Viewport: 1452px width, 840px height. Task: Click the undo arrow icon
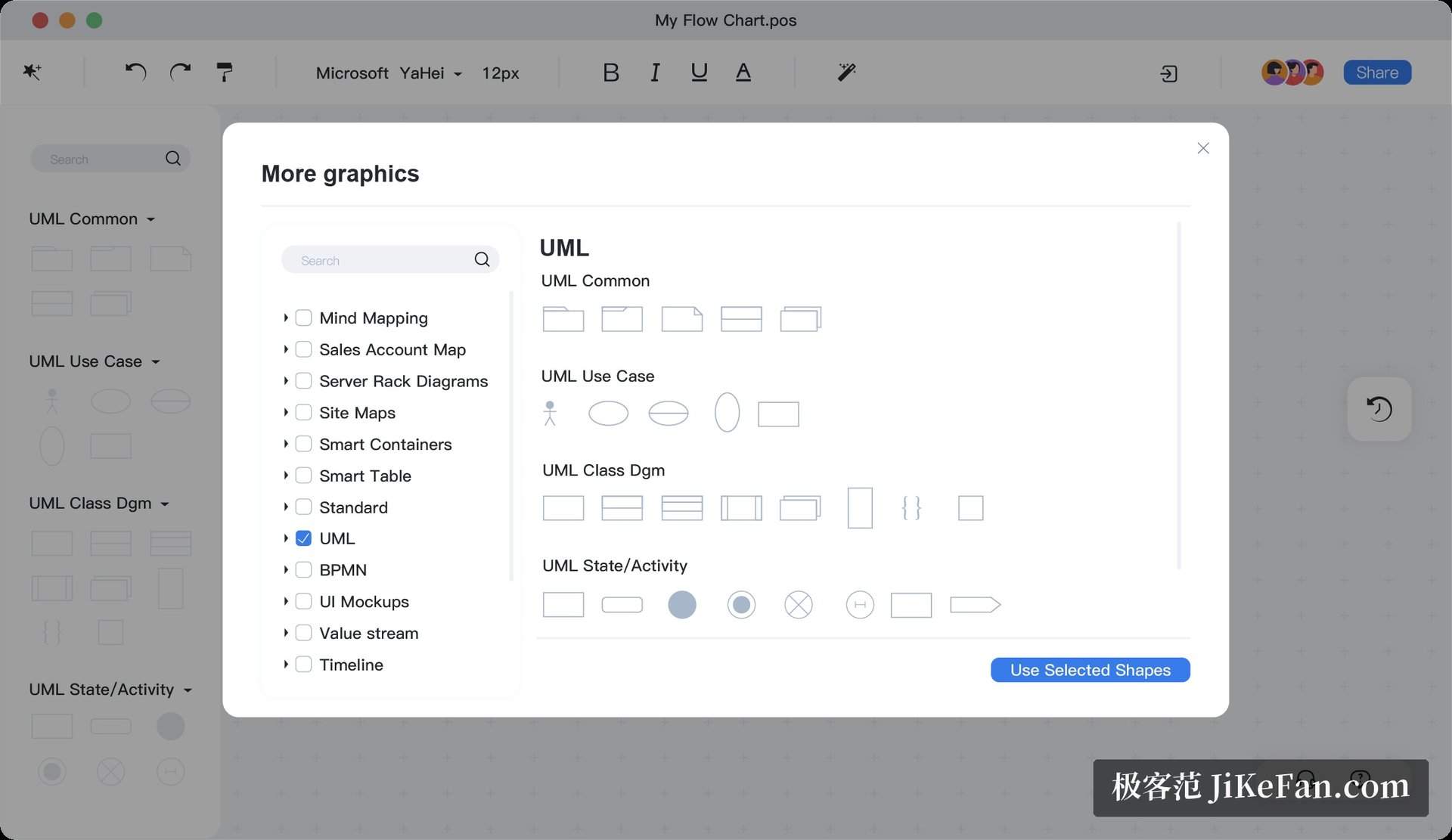[x=135, y=72]
